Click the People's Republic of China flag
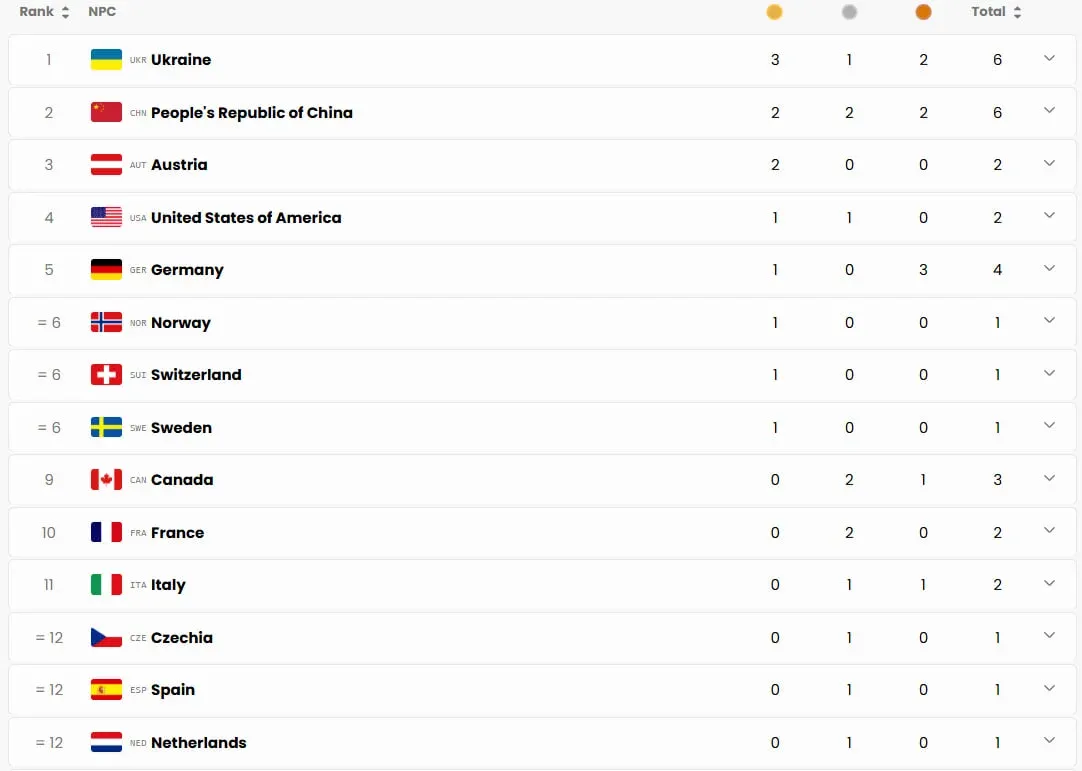Screen dimensions: 1082x771 [x=106, y=112]
